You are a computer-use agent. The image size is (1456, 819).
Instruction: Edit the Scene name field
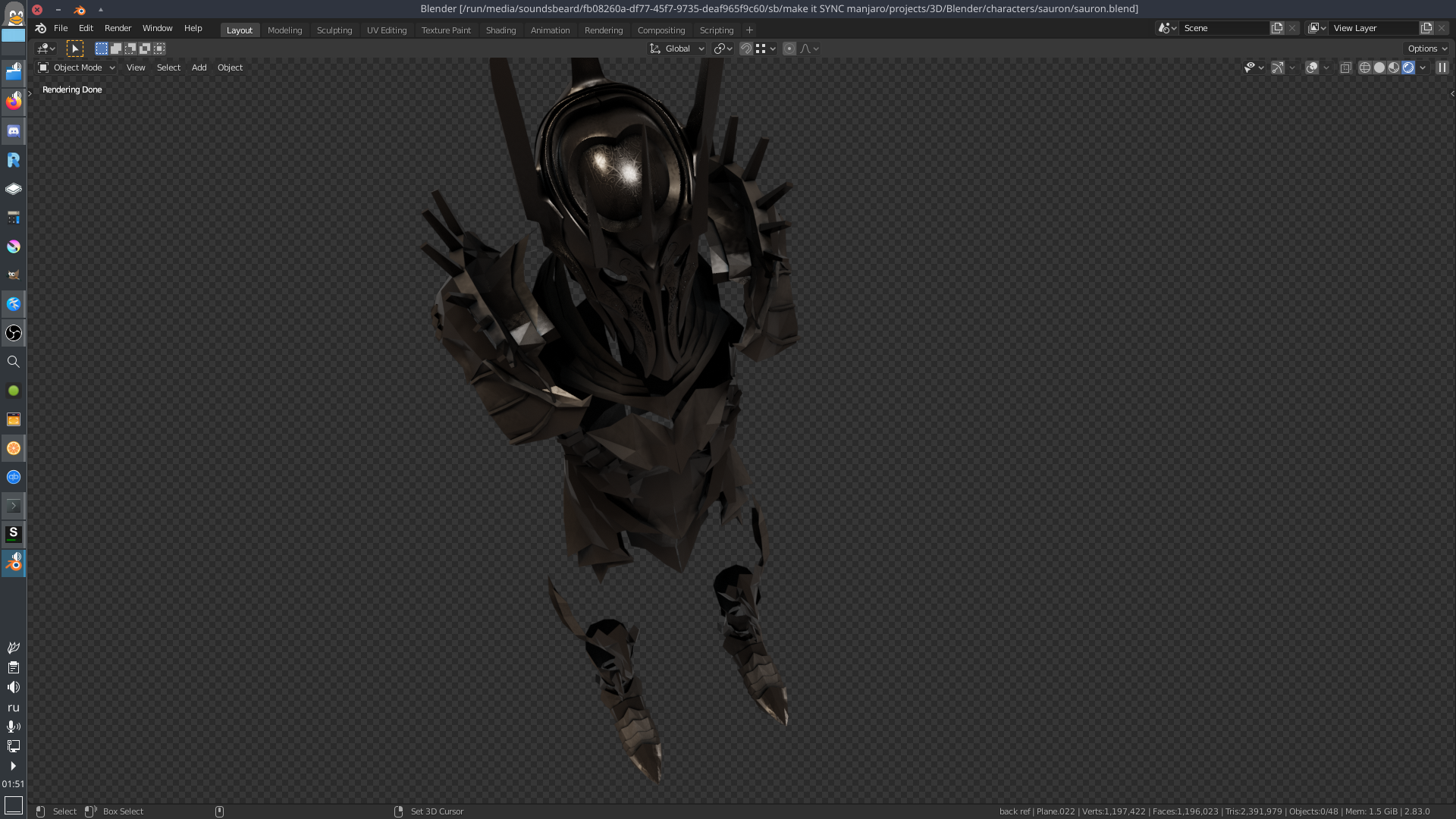click(x=1225, y=28)
